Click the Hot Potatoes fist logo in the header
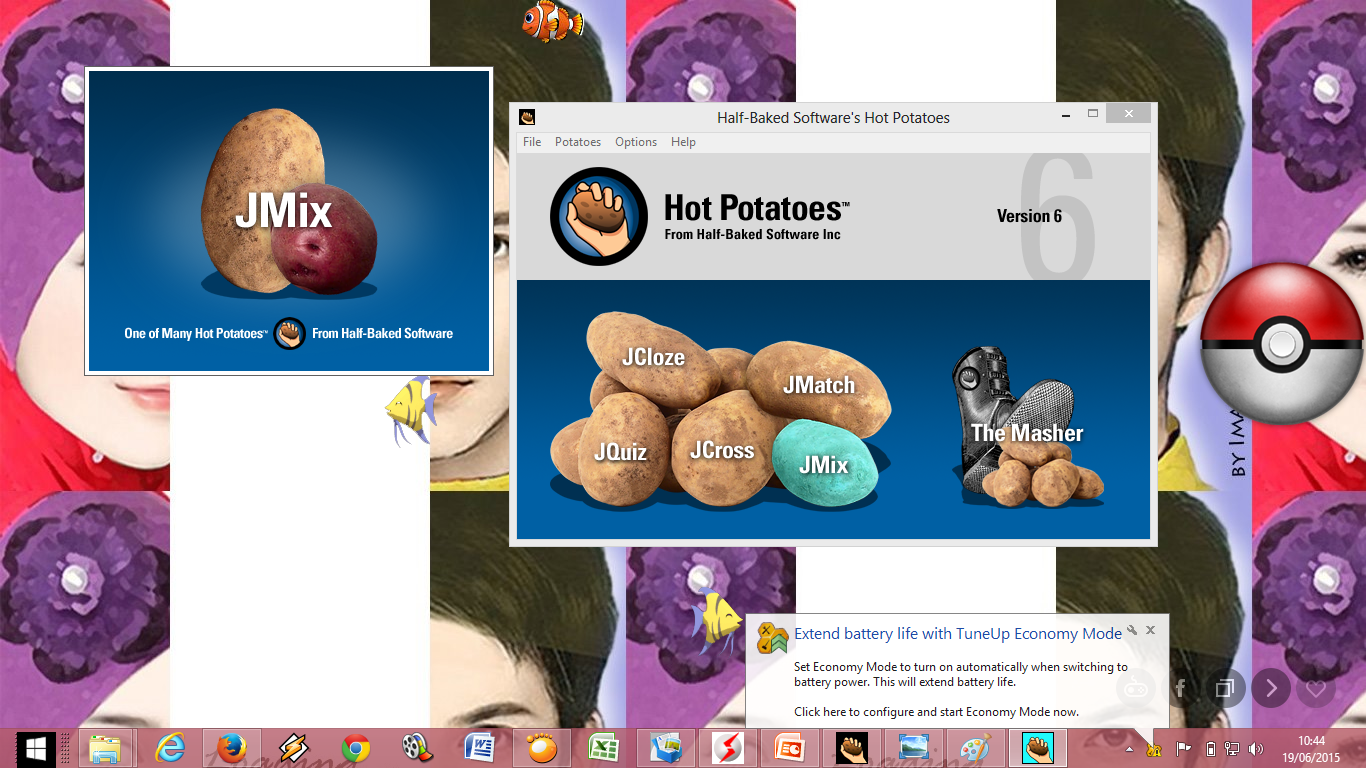1366x768 pixels. [599, 216]
